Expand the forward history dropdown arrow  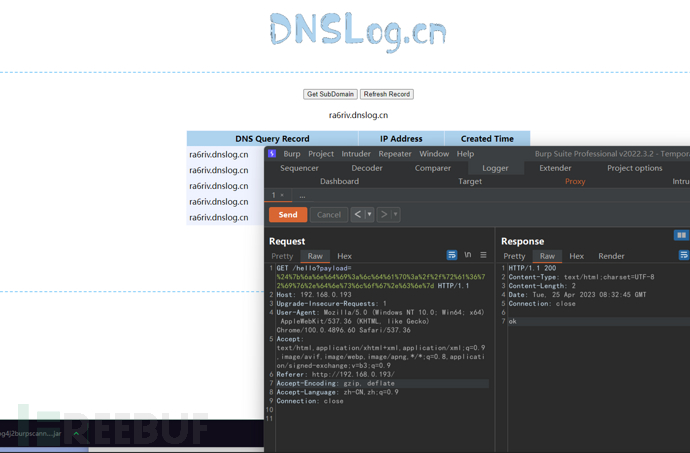point(395,214)
